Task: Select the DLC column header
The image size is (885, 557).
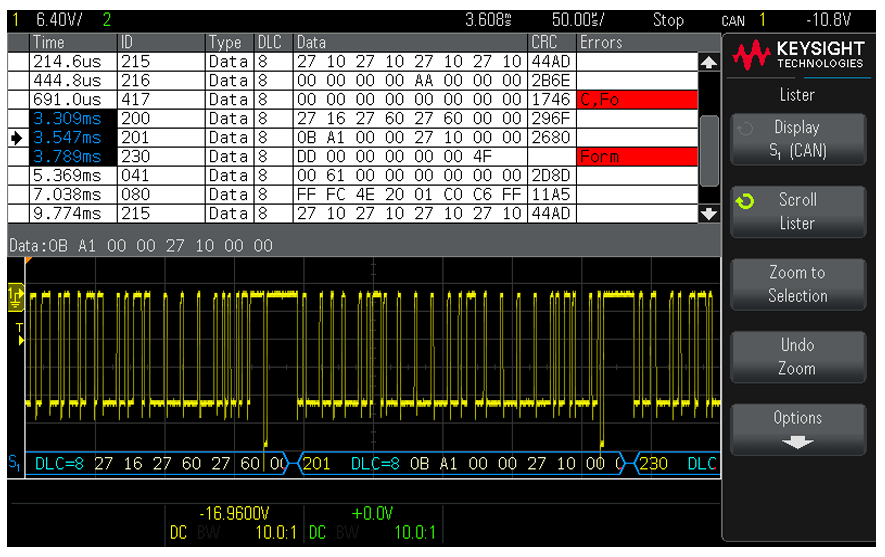Action: click(x=274, y=43)
